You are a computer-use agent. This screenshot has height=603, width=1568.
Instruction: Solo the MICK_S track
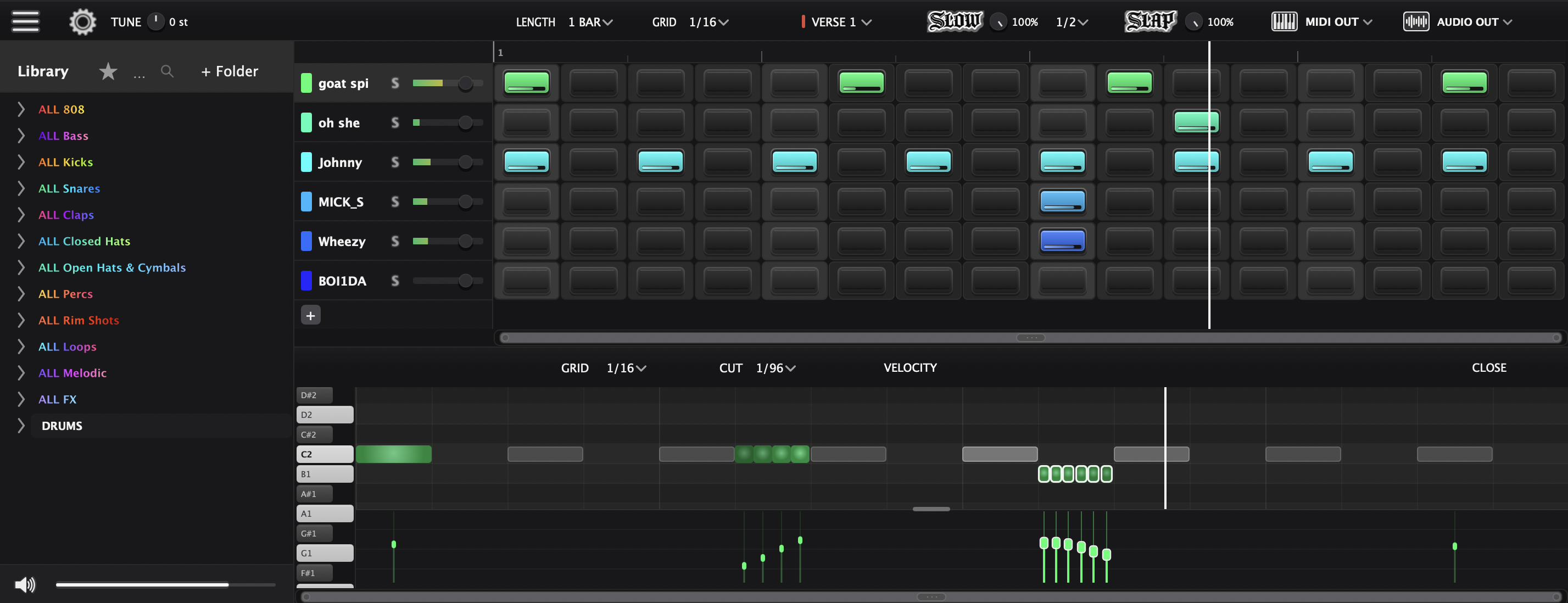(395, 202)
